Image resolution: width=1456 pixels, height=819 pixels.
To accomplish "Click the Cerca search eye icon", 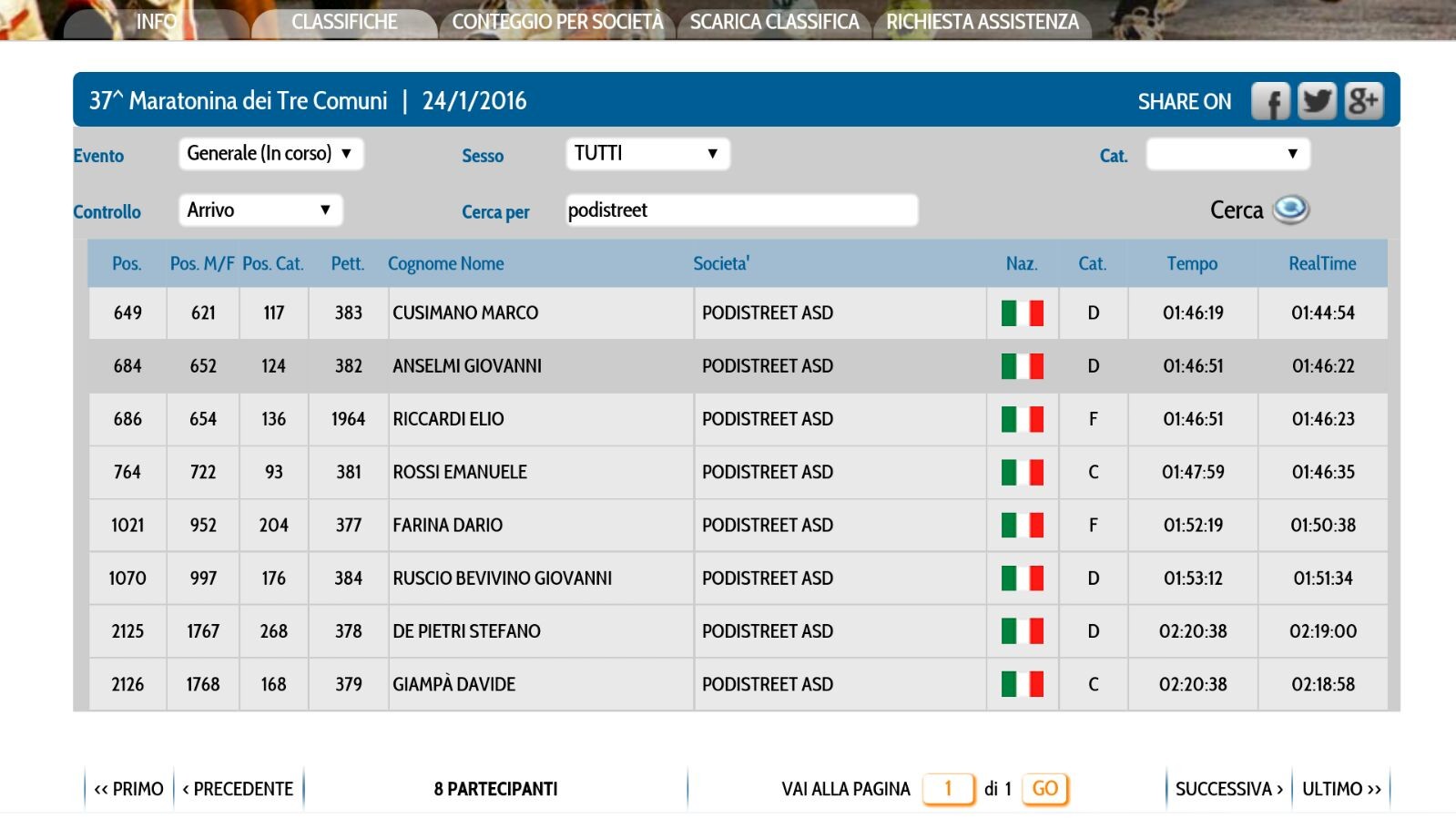I will pyautogui.click(x=1290, y=210).
